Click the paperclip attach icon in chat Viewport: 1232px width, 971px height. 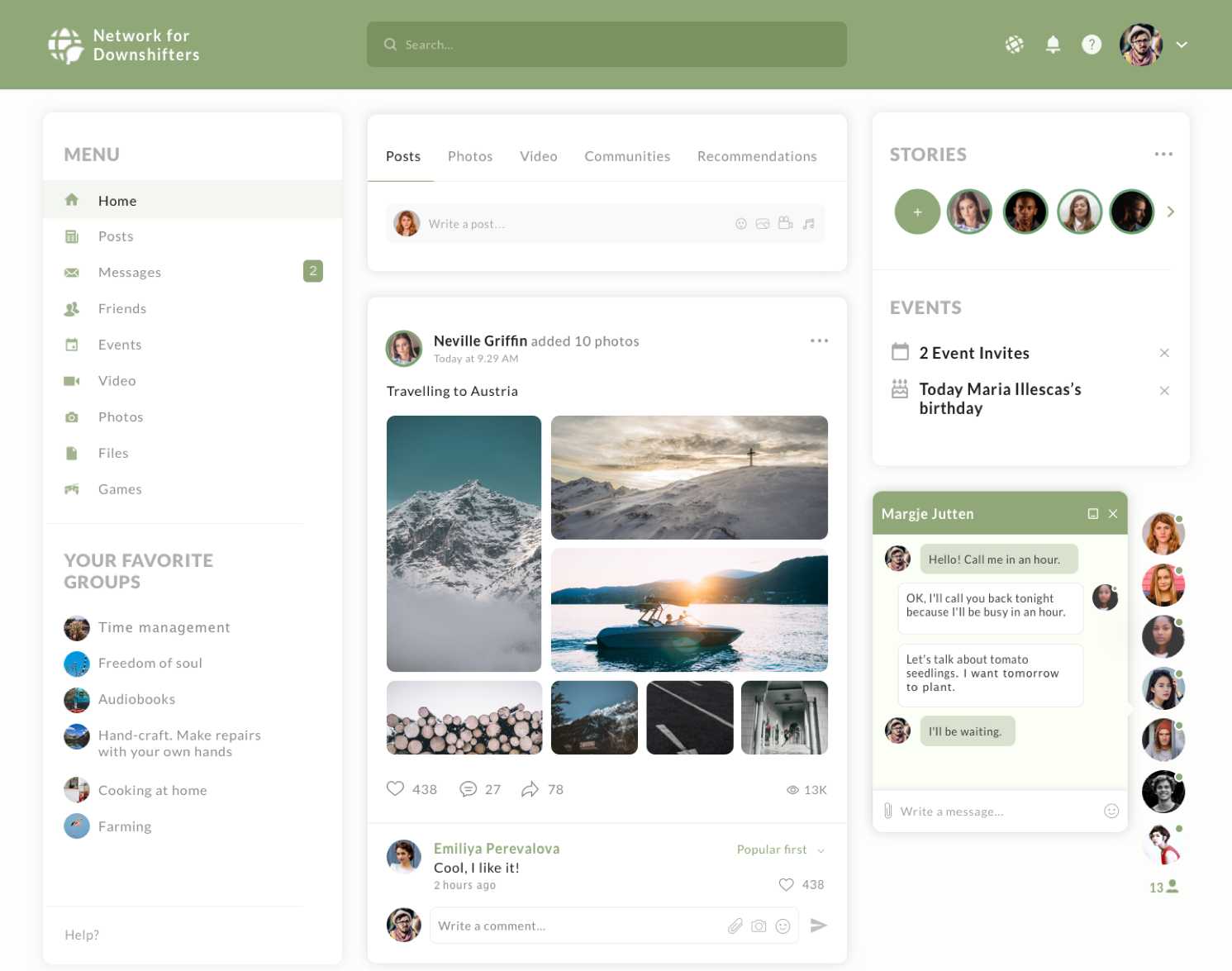(888, 811)
